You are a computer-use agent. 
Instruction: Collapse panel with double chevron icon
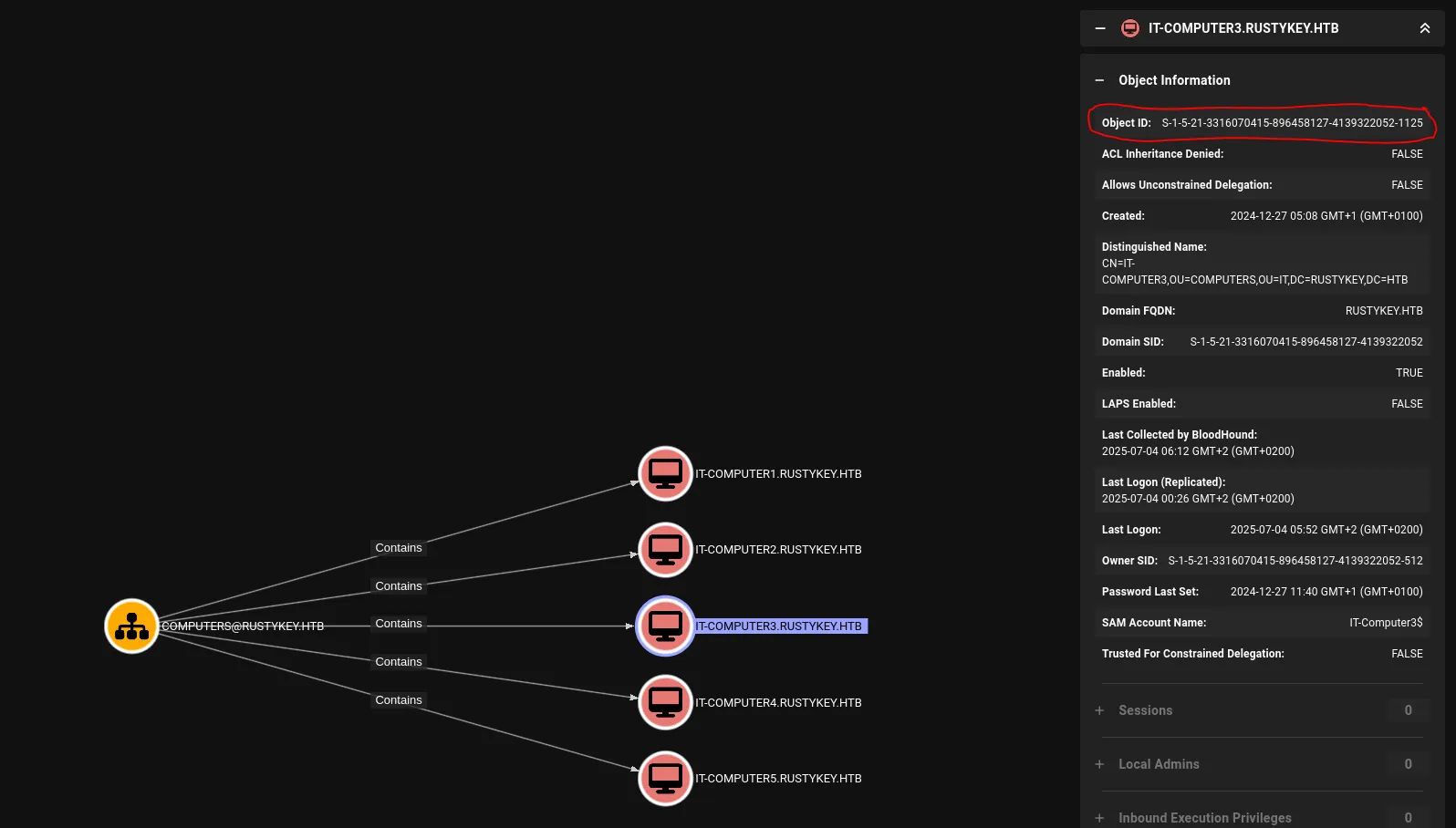point(1424,28)
